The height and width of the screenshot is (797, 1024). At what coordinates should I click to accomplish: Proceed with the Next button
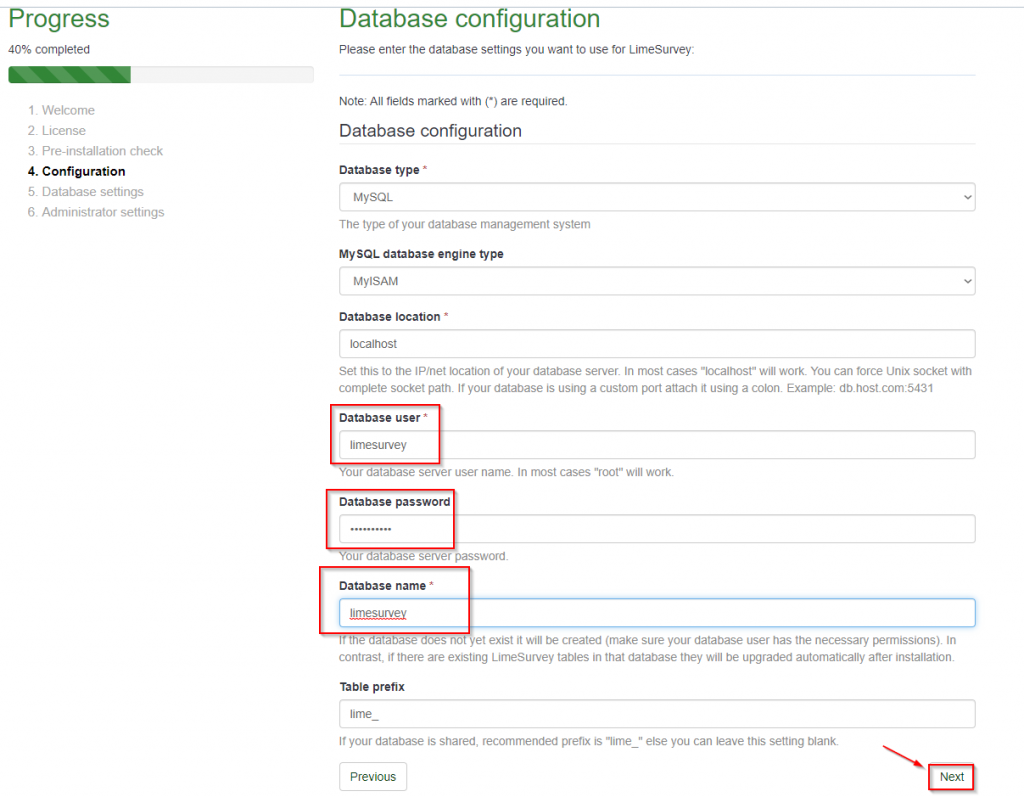(952, 777)
